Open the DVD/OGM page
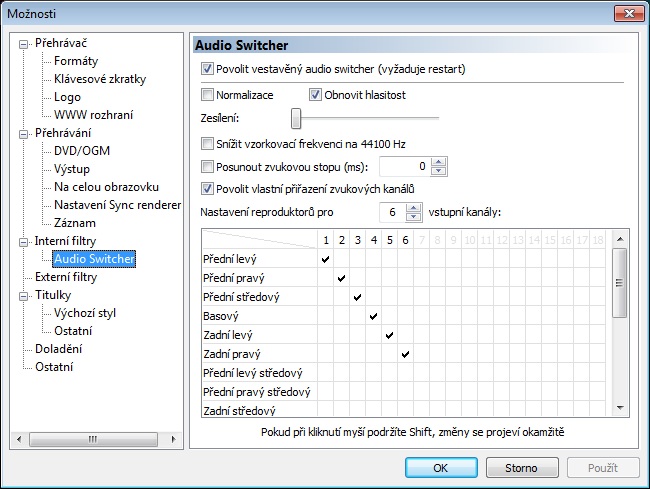Viewport: 650px width, 489px height. click(82, 151)
